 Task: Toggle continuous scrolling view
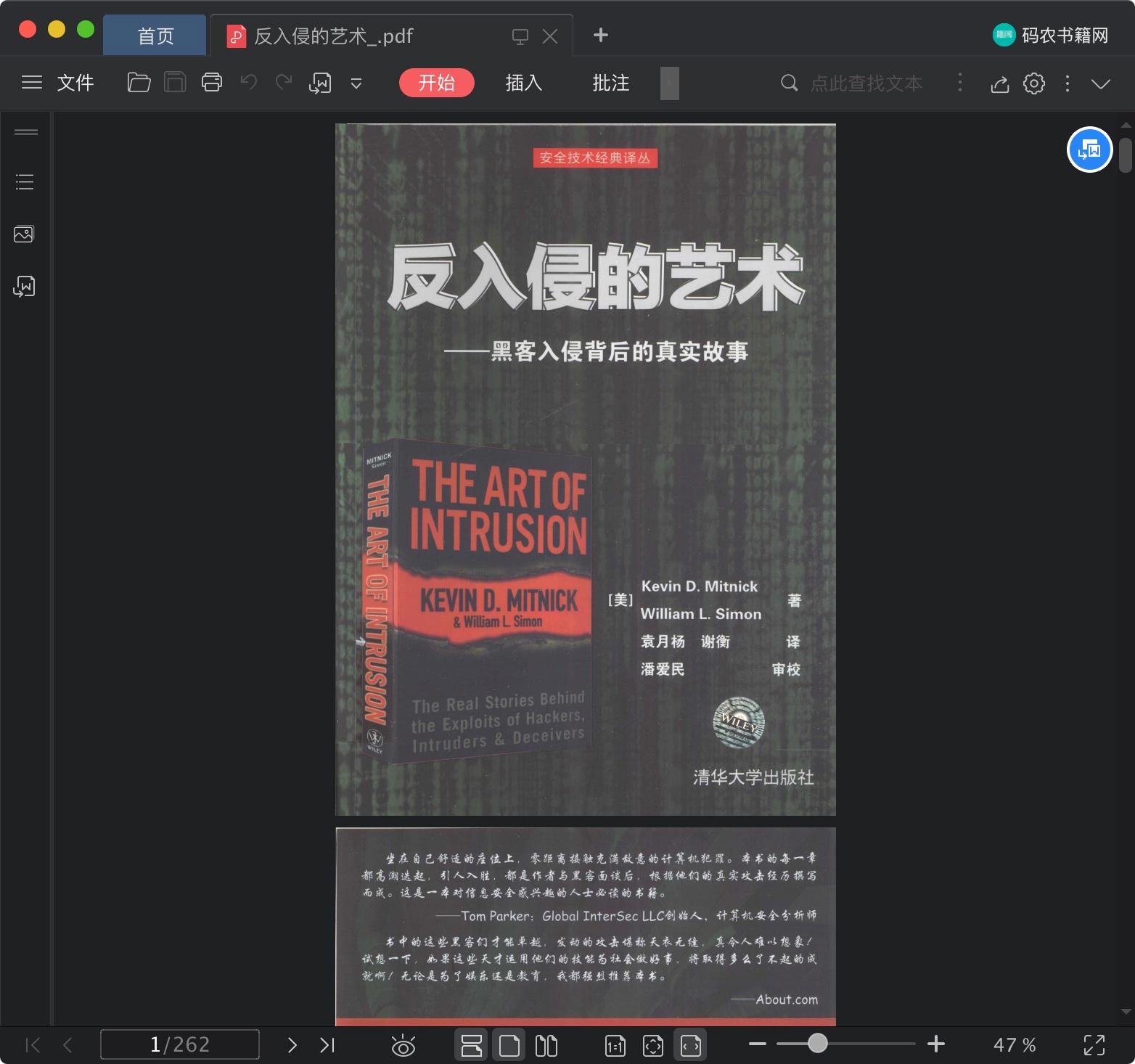[x=472, y=1045]
